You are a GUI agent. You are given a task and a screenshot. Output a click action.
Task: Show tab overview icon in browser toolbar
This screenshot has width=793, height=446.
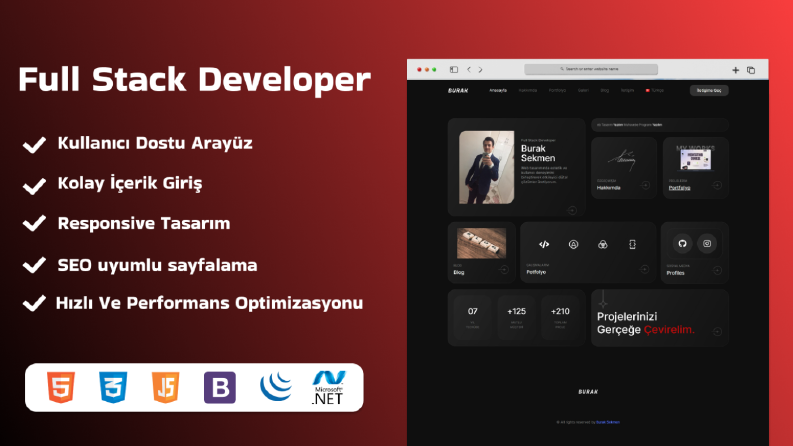click(751, 70)
